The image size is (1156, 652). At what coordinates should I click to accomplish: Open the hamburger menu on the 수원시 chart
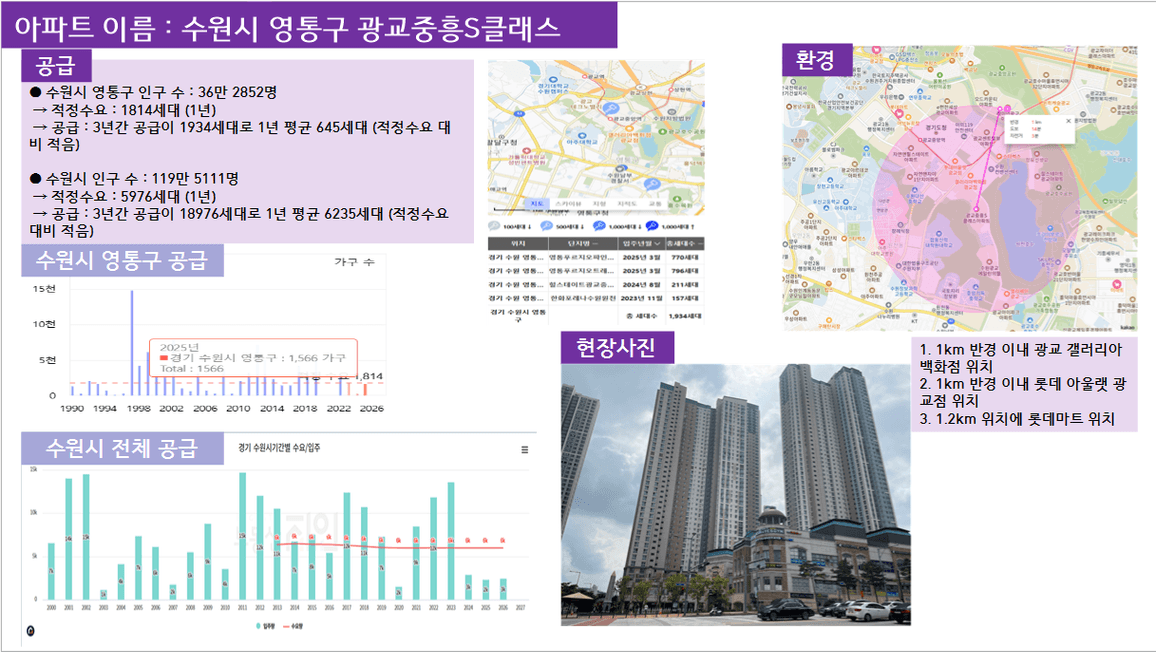pyautogui.click(x=524, y=449)
